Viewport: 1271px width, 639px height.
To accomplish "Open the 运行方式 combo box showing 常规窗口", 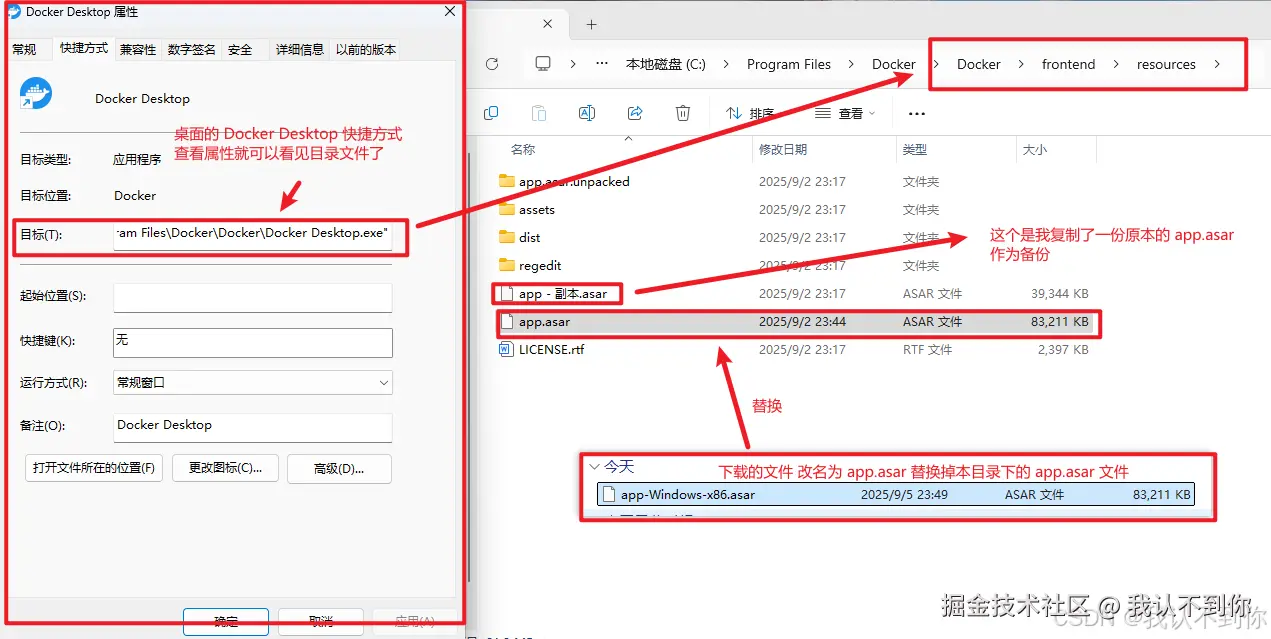I will point(253,382).
